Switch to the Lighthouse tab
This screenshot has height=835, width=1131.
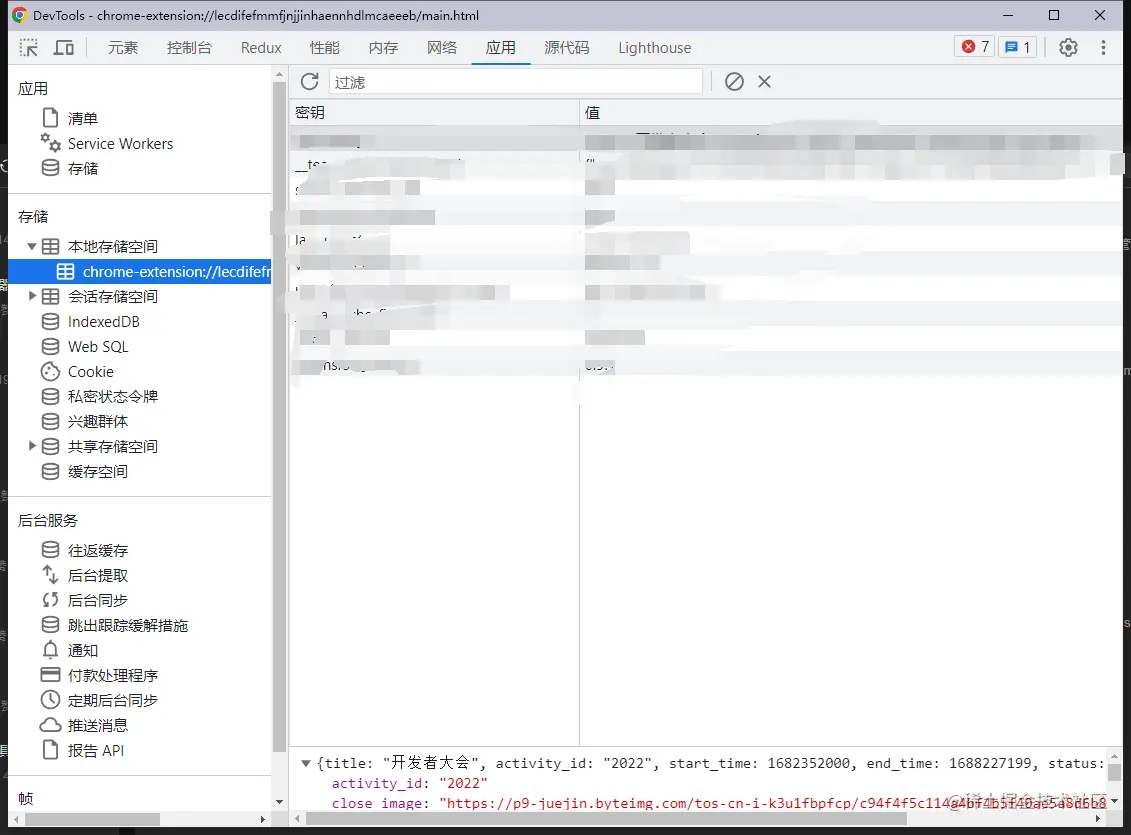pos(654,48)
